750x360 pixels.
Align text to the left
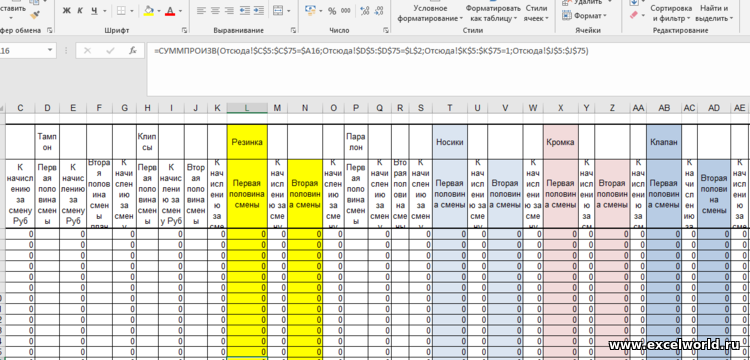tap(201, 11)
